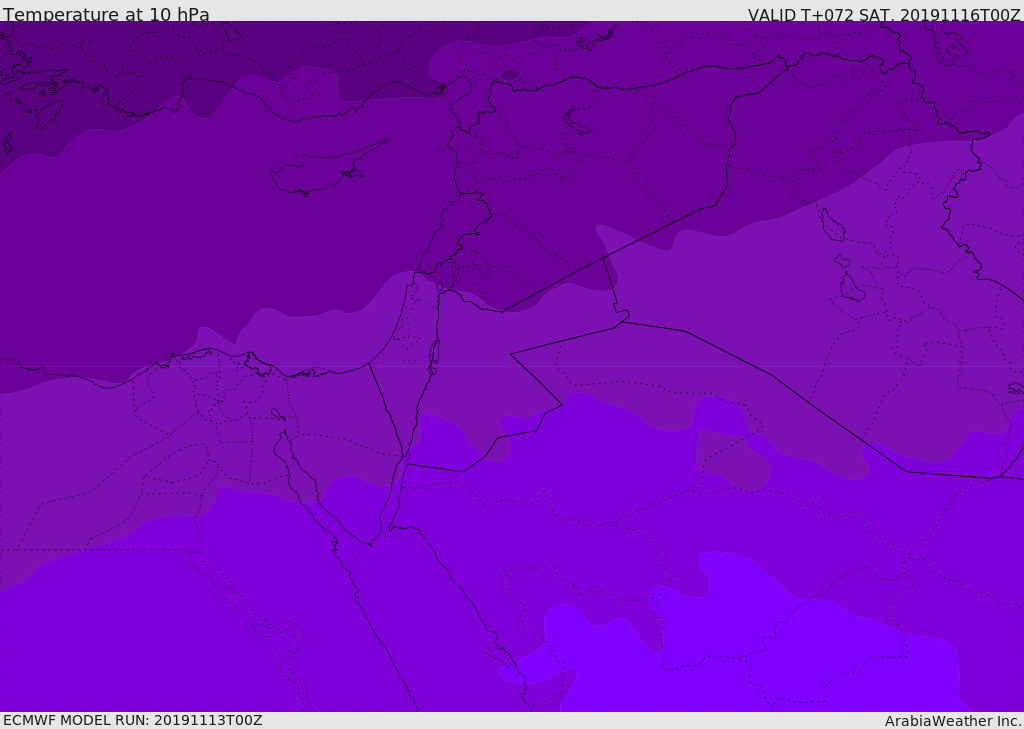The height and width of the screenshot is (729, 1024).
Task: Select the 'ArabiaWeather Inc.' credit text
Action: [x=953, y=721]
